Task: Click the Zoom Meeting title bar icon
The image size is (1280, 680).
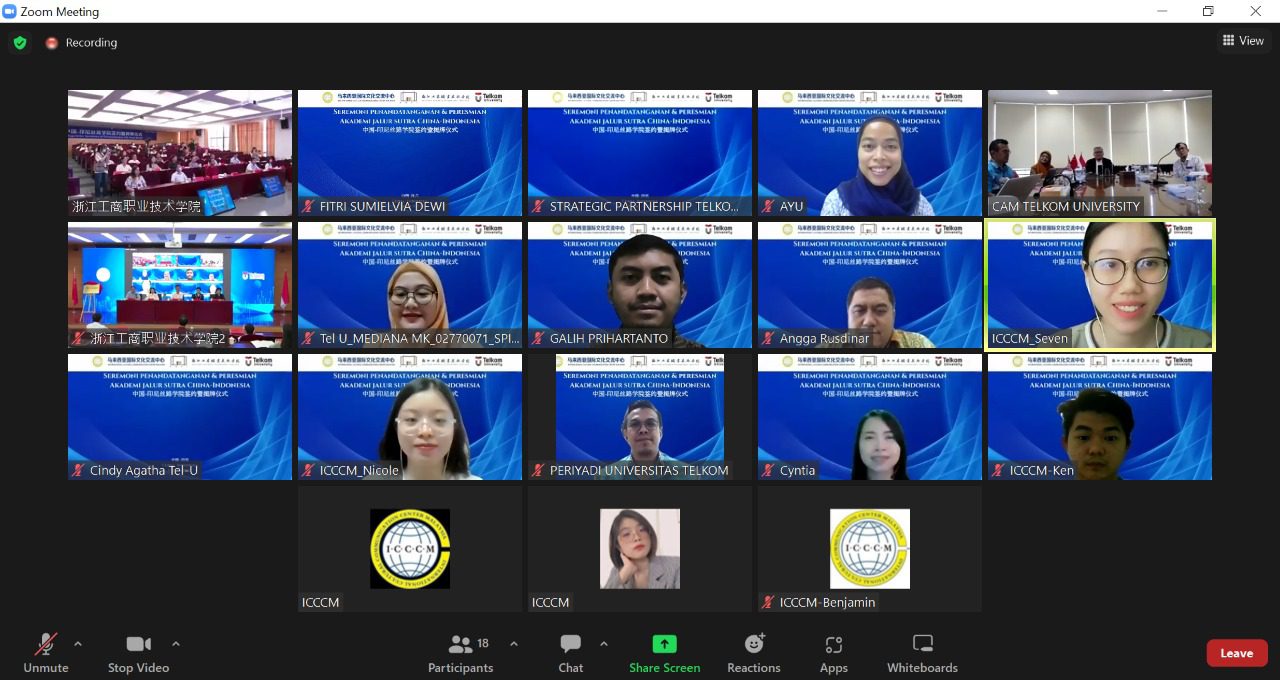Action: (10, 12)
